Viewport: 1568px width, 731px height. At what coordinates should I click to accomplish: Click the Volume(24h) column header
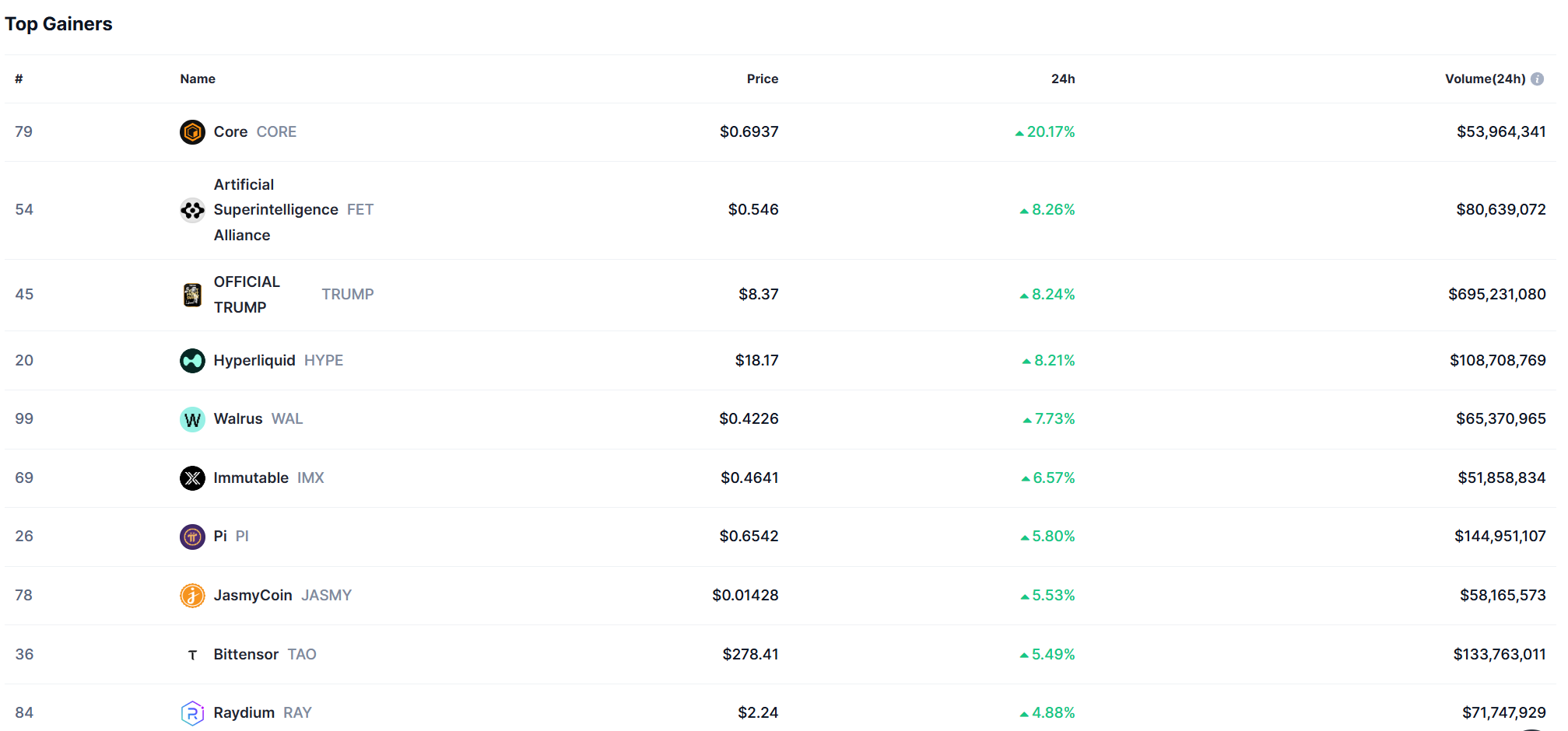1485,79
